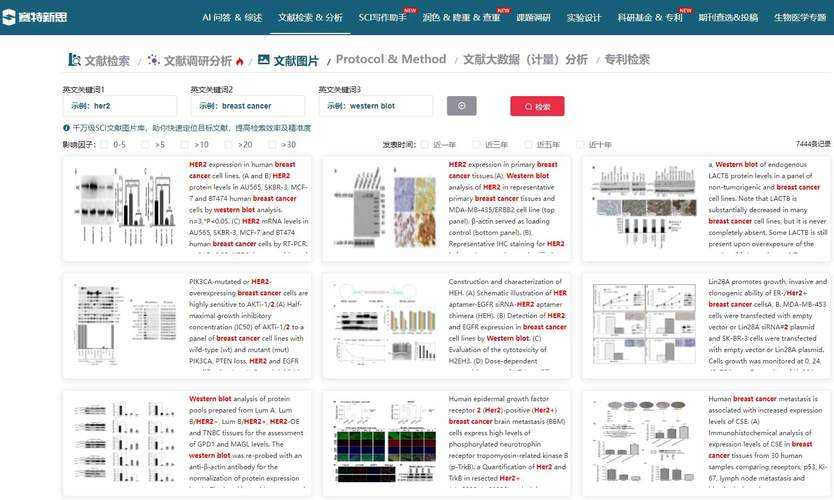The height and width of the screenshot is (500, 834).
Task: Open figure for HEH construction result
Action: pos(385,322)
